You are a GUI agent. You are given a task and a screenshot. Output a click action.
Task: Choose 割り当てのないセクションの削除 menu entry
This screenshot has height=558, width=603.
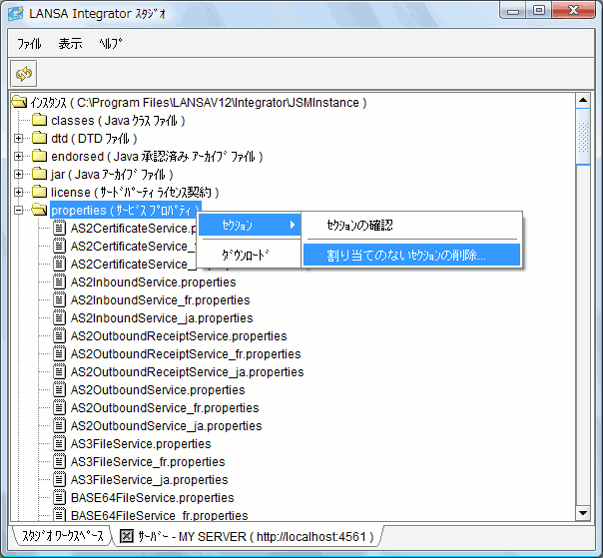click(411, 255)
